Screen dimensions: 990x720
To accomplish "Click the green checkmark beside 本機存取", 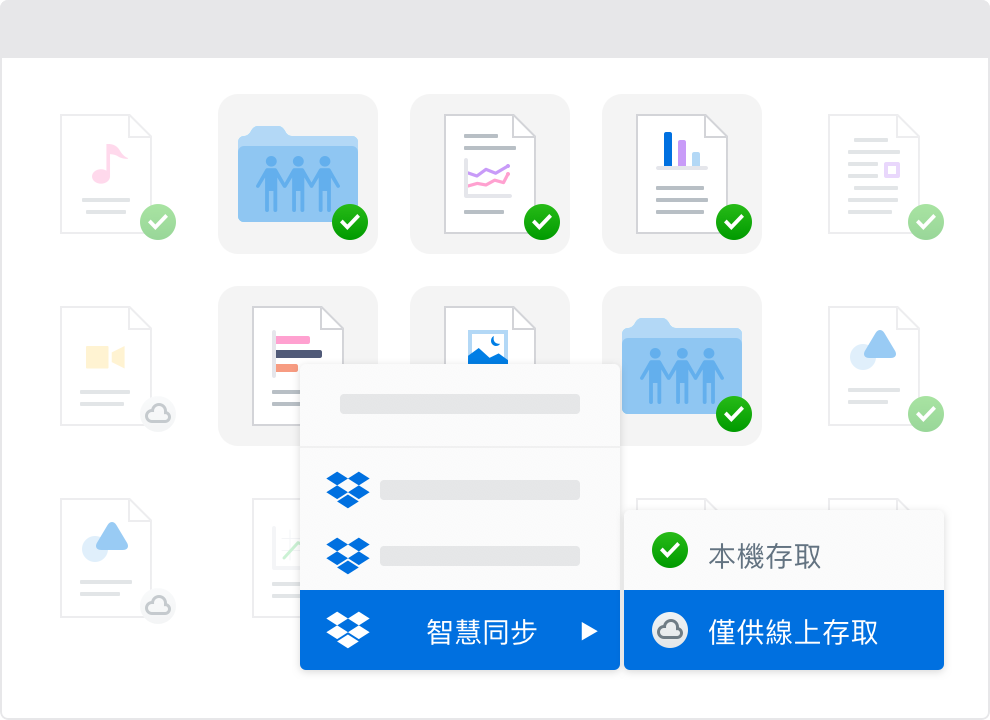I will pyautogui.click(x=669, y=550).
